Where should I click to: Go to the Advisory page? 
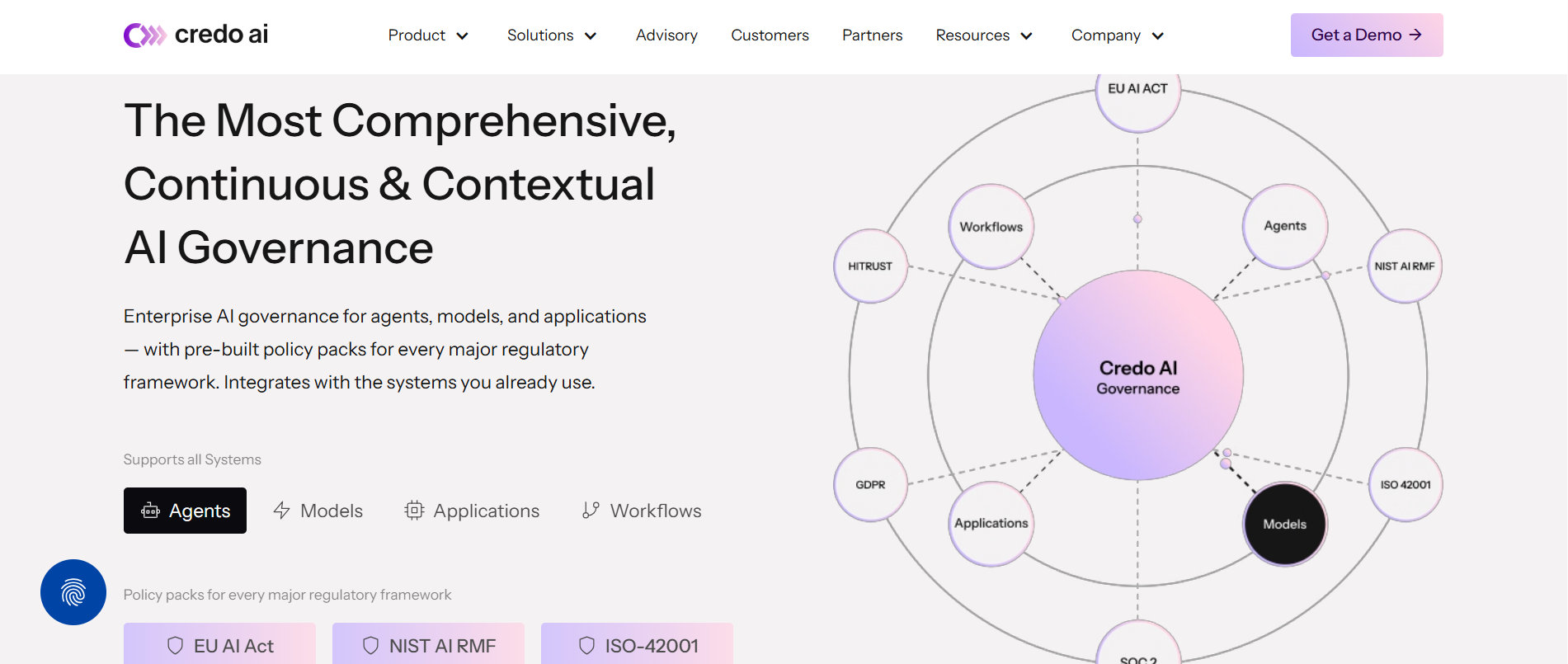(666, 35)
